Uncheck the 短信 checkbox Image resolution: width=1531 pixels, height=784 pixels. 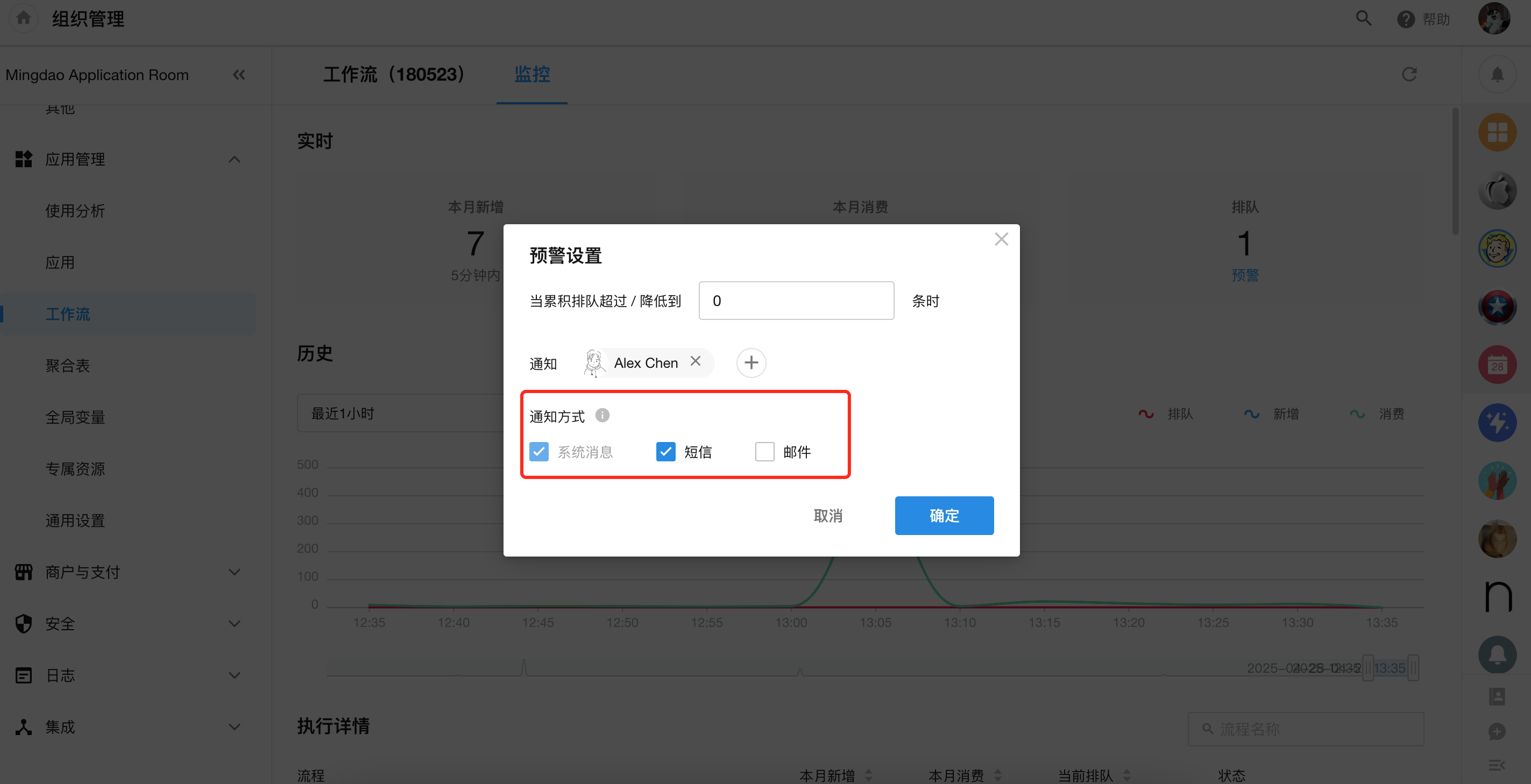click(x=665, y=451)
